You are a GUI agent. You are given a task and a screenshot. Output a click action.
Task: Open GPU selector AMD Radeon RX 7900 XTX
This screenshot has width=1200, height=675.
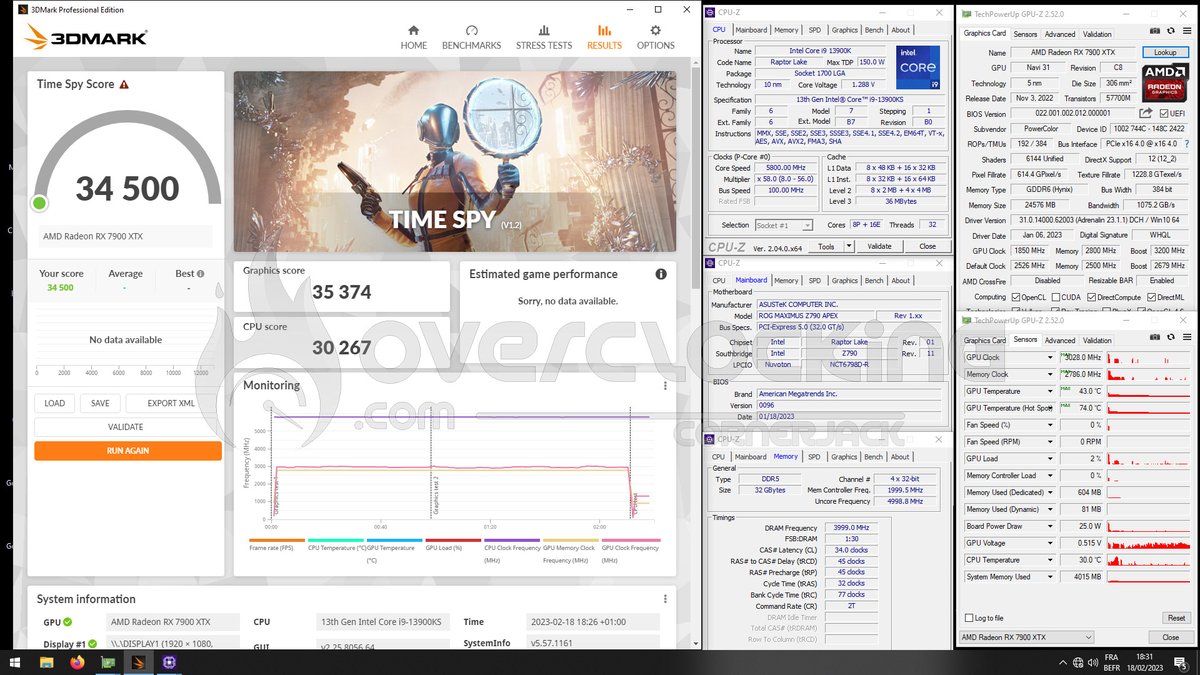[1027, 637]
